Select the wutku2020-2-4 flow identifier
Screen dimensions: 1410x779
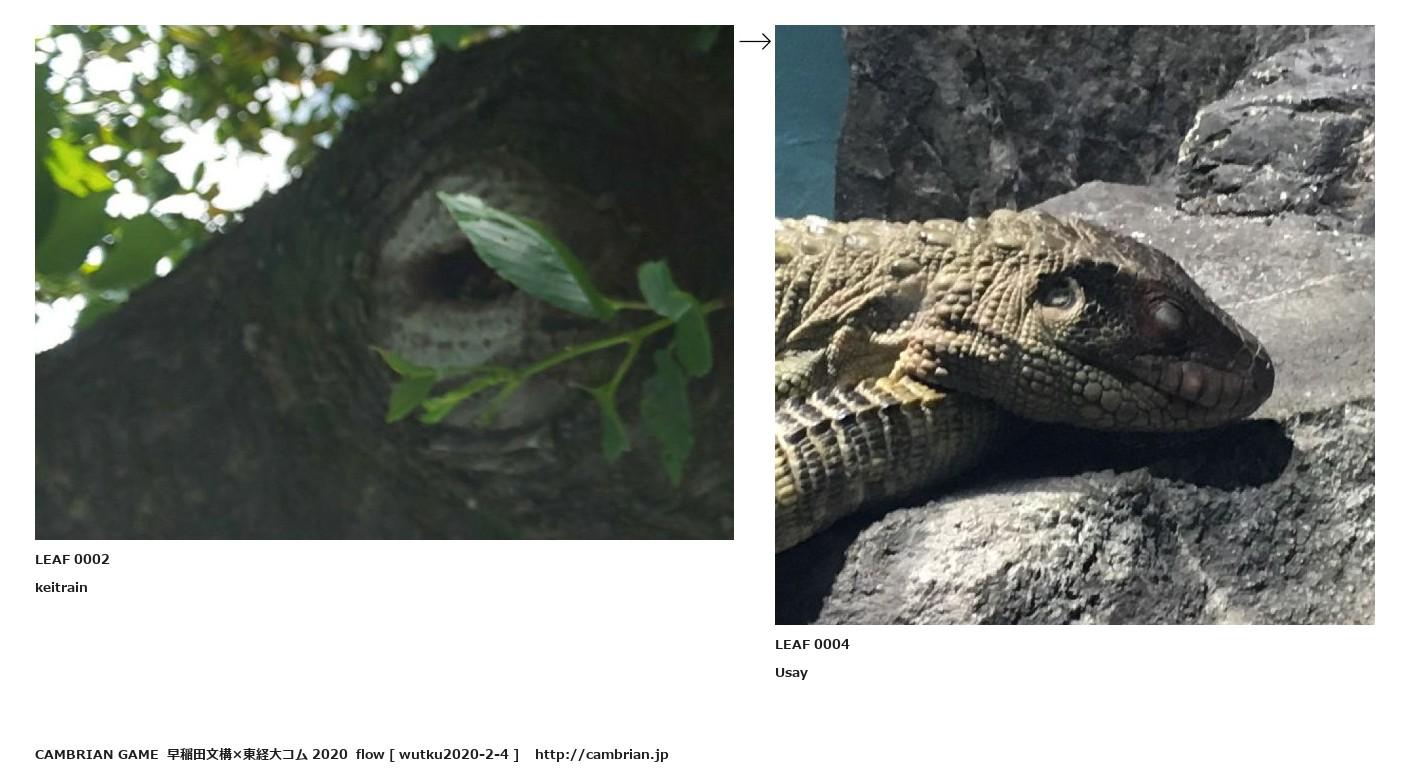455,754
